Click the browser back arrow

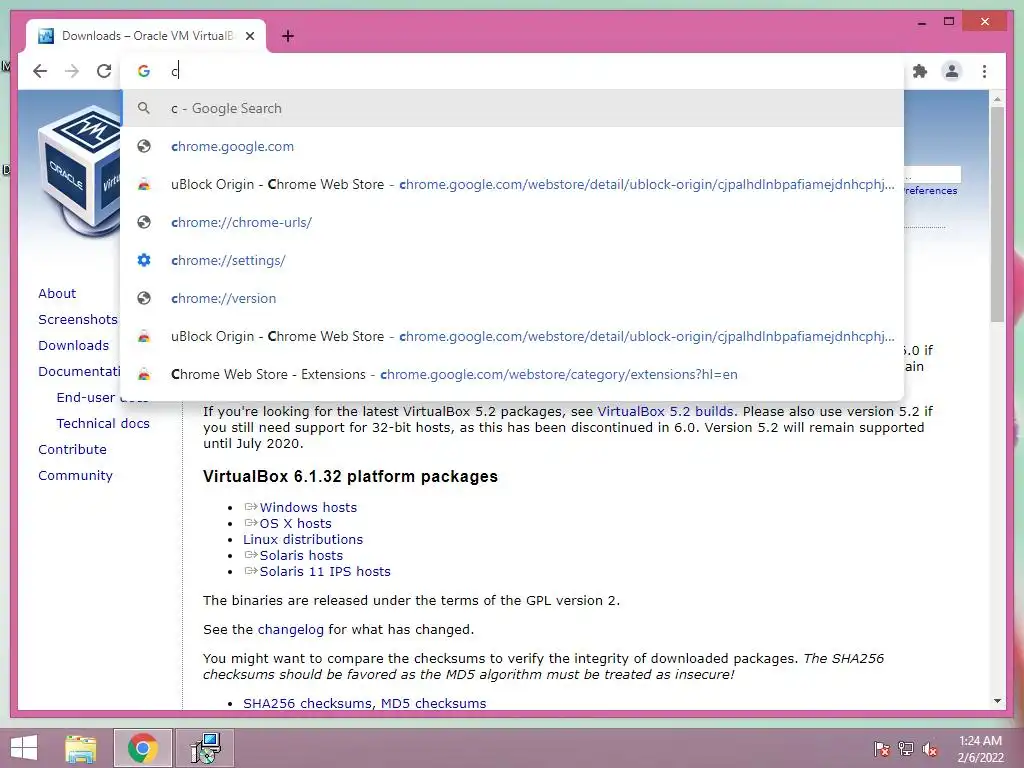[x=40, y=71]
